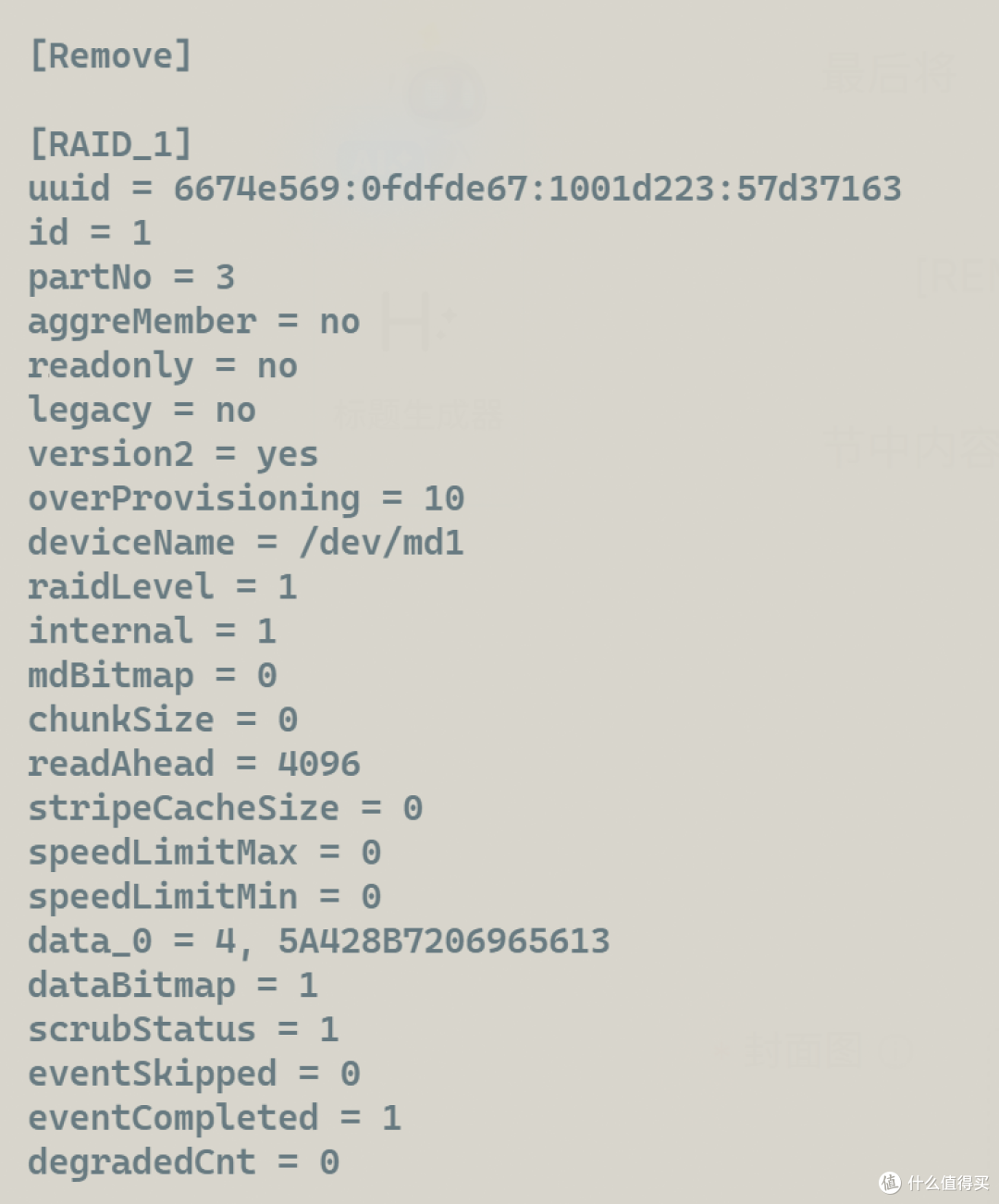999x1204 pixels.
Task: Click the aggreMember = no line
Action: tap(194, 322)
